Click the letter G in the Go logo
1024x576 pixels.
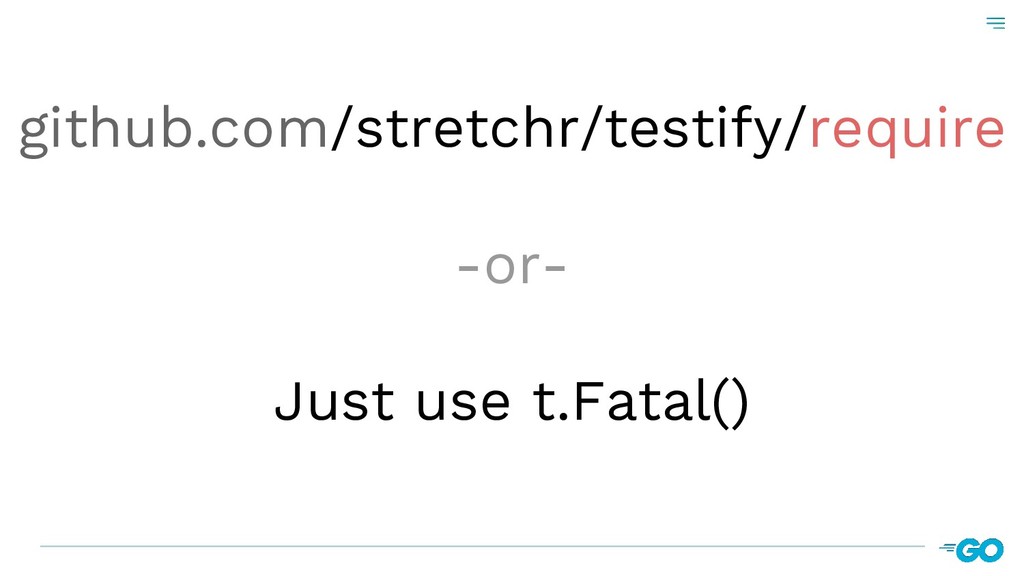point(967,550)
